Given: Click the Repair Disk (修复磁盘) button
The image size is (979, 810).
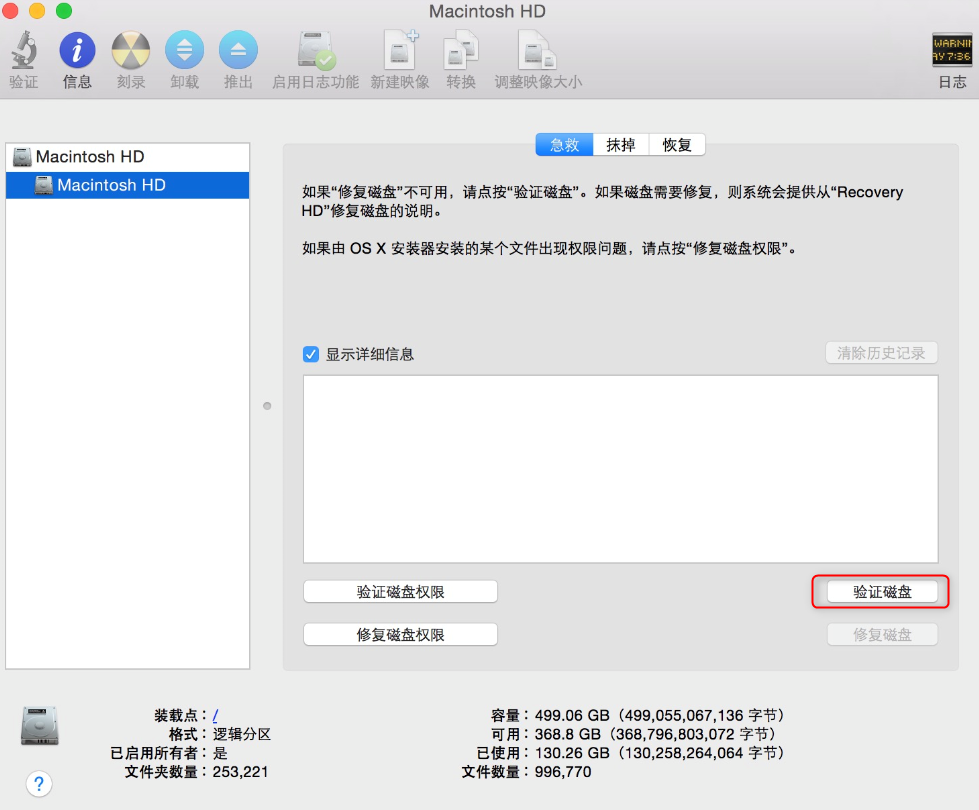Looking at the screenshot, I should pyautogui.click(x=882, y=635).
